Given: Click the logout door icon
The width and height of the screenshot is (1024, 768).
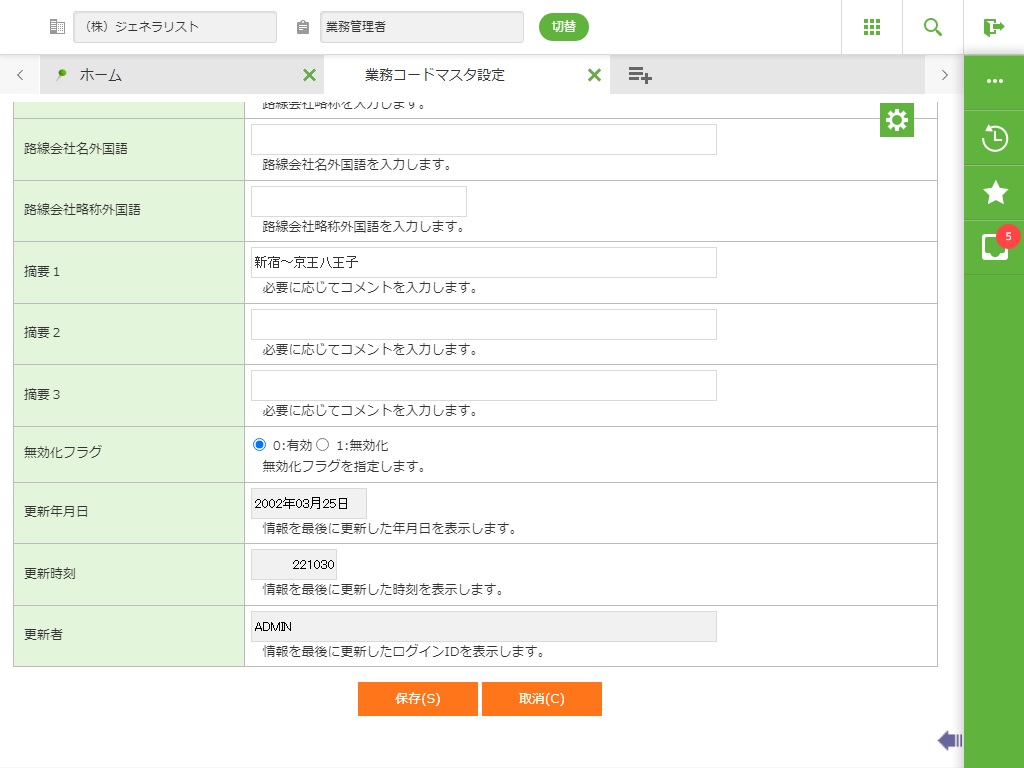Looking at the screenshot, I should [993, 27].
